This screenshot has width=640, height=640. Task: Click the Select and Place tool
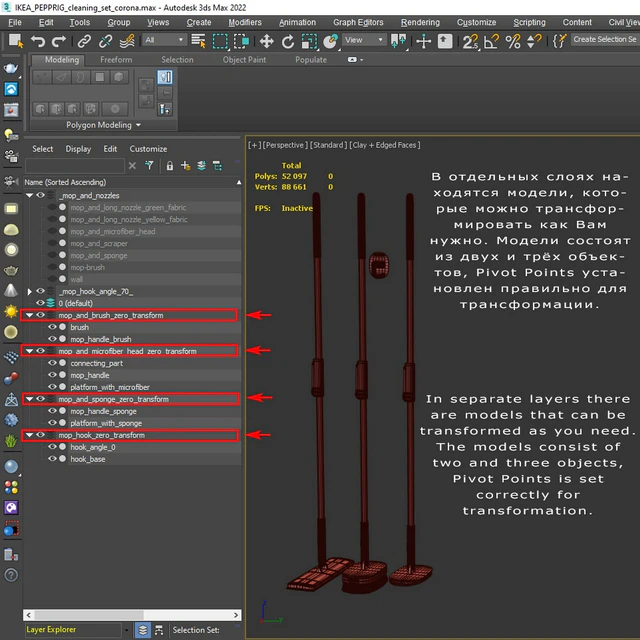coord(331,41)
